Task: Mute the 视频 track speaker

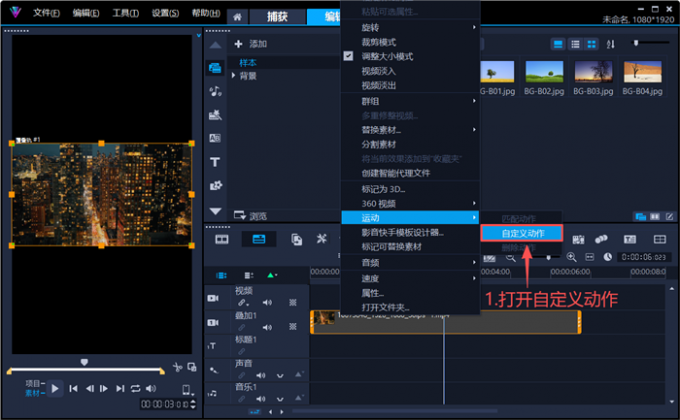Action: click(x=267, y=302)
